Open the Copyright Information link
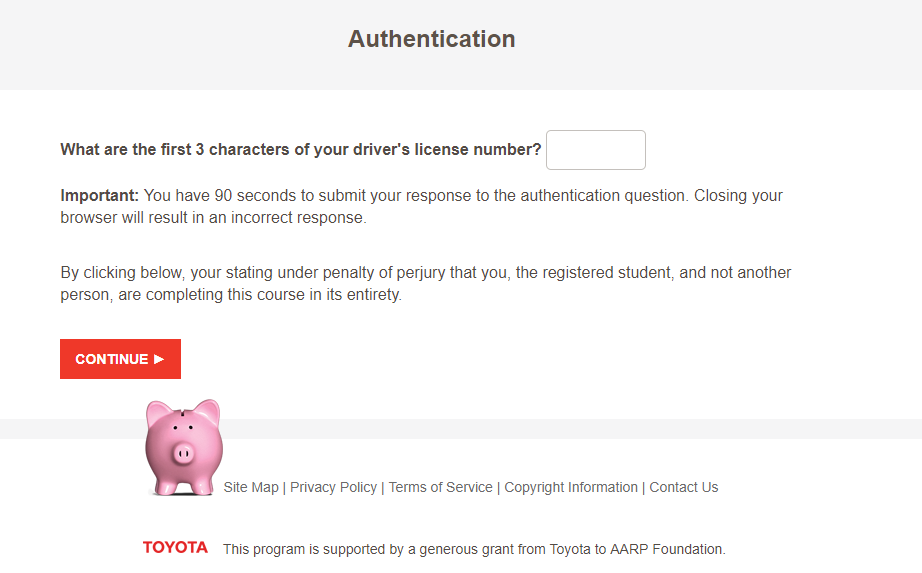The width and height of the screenshot is (922, 573). (x=571, y=487)
